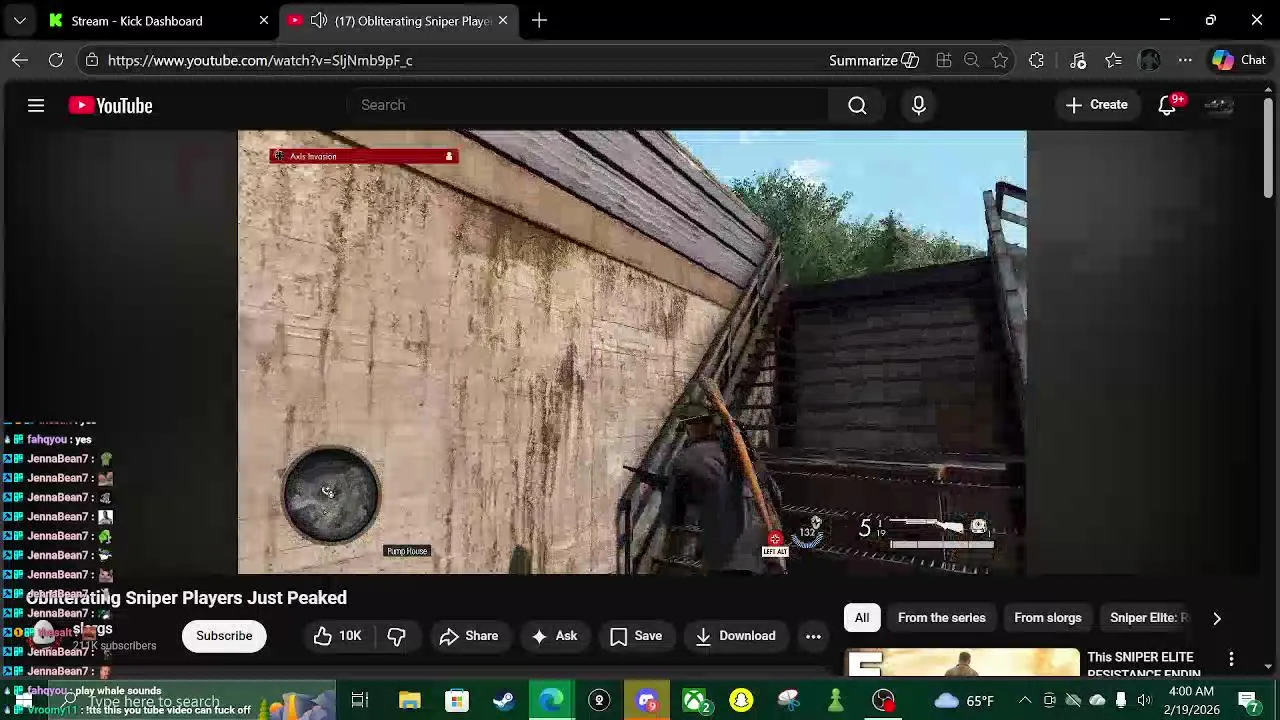Open the volume control in tray
Viewport: 1280px width, 720px height.
1144,701
